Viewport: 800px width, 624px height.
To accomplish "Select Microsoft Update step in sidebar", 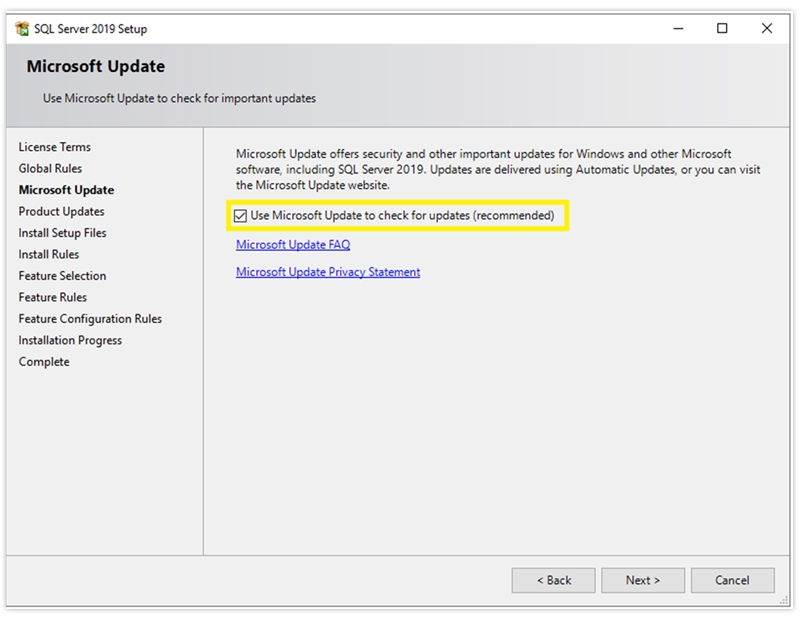I will 66,190.
